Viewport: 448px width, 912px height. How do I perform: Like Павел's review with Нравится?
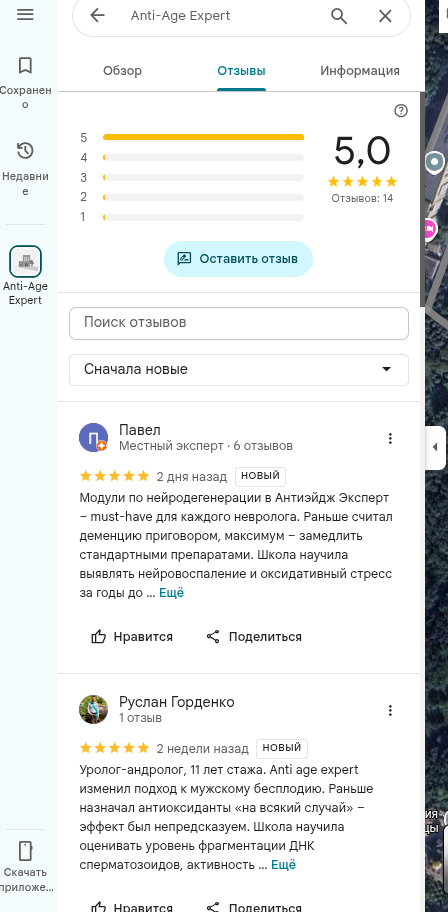click(x=132, y=637)
